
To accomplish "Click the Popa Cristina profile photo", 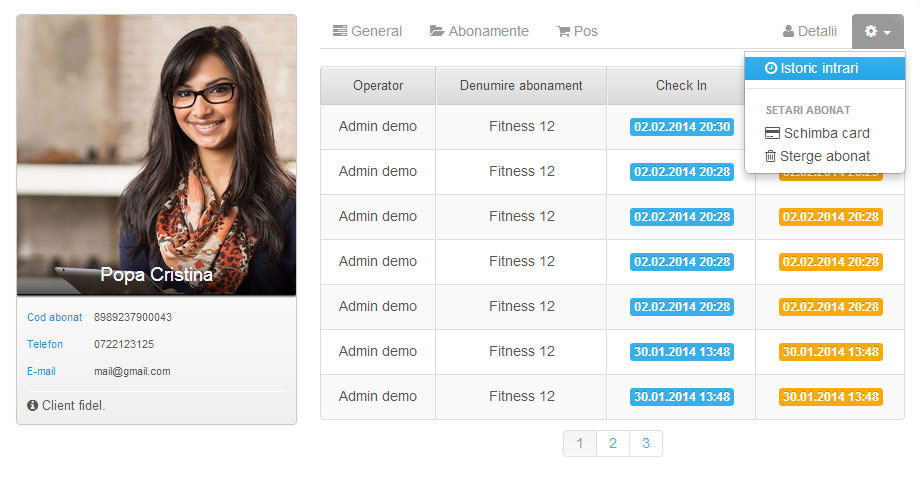I will pyautogui.click(x=157, y=150).
